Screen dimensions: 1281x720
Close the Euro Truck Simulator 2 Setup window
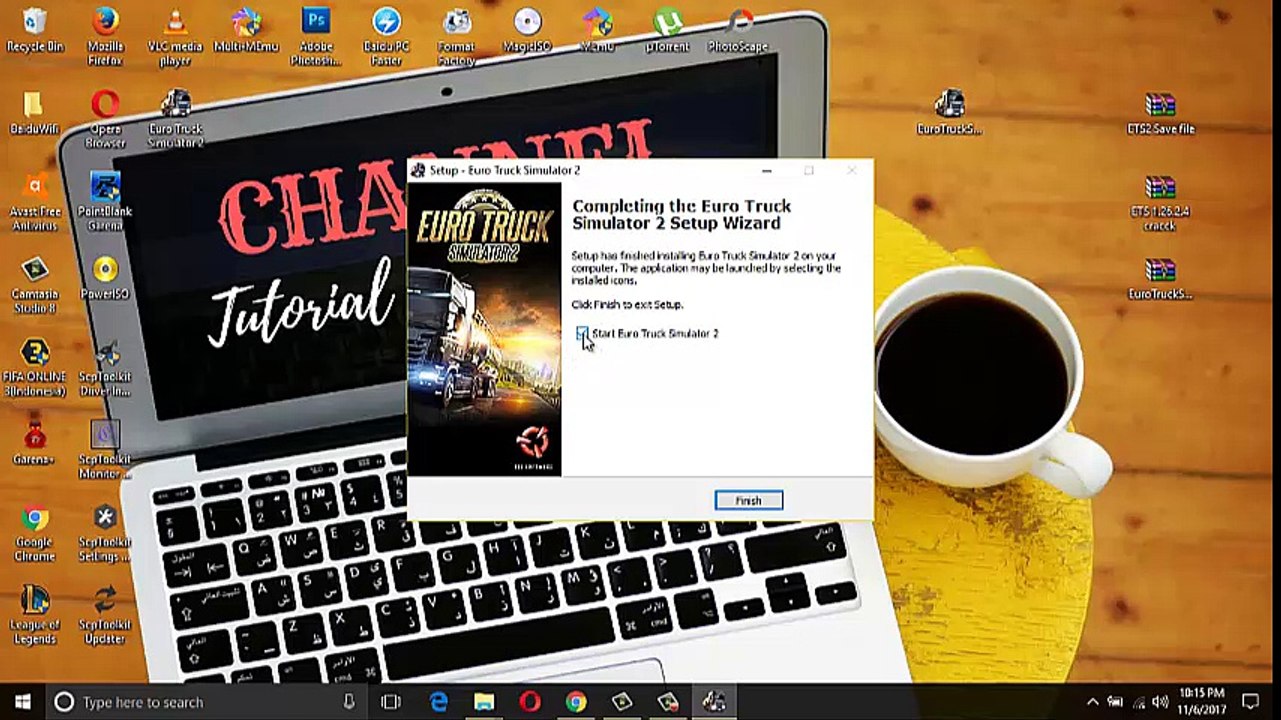pos(851,170)
